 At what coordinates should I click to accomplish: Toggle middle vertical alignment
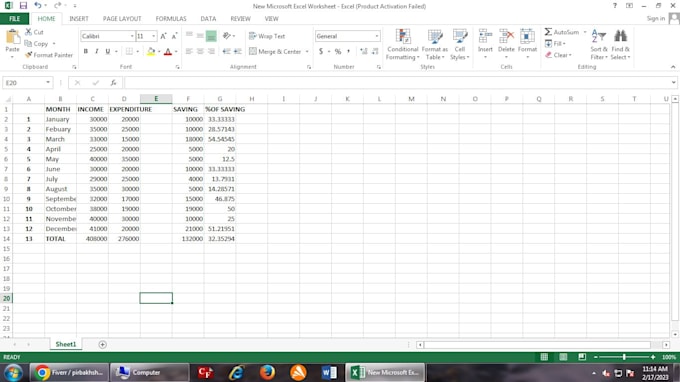click(x=200, y=36)
